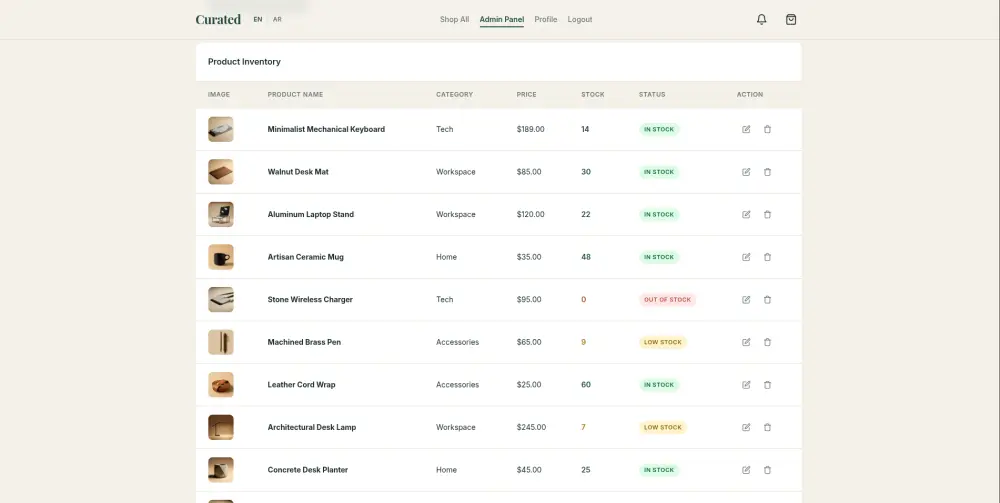Switch language to AR

tap(277, 20)
